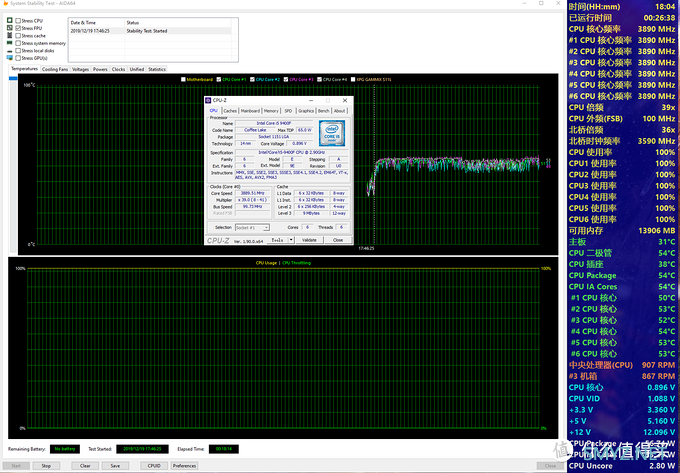Open the Memory tab in CPU-Z
The height and width of the screenshot is (473, 680).
click(x=271, y=111)
